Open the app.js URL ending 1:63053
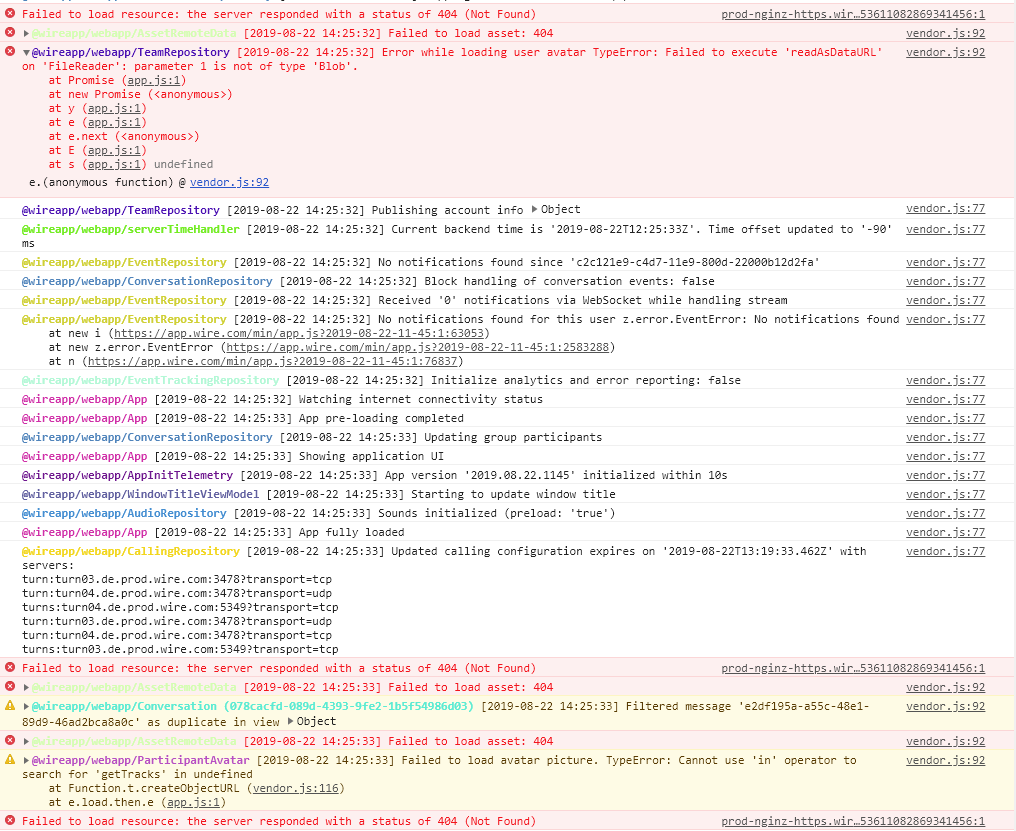The image size is (1016, 831). tap(299, 333)
